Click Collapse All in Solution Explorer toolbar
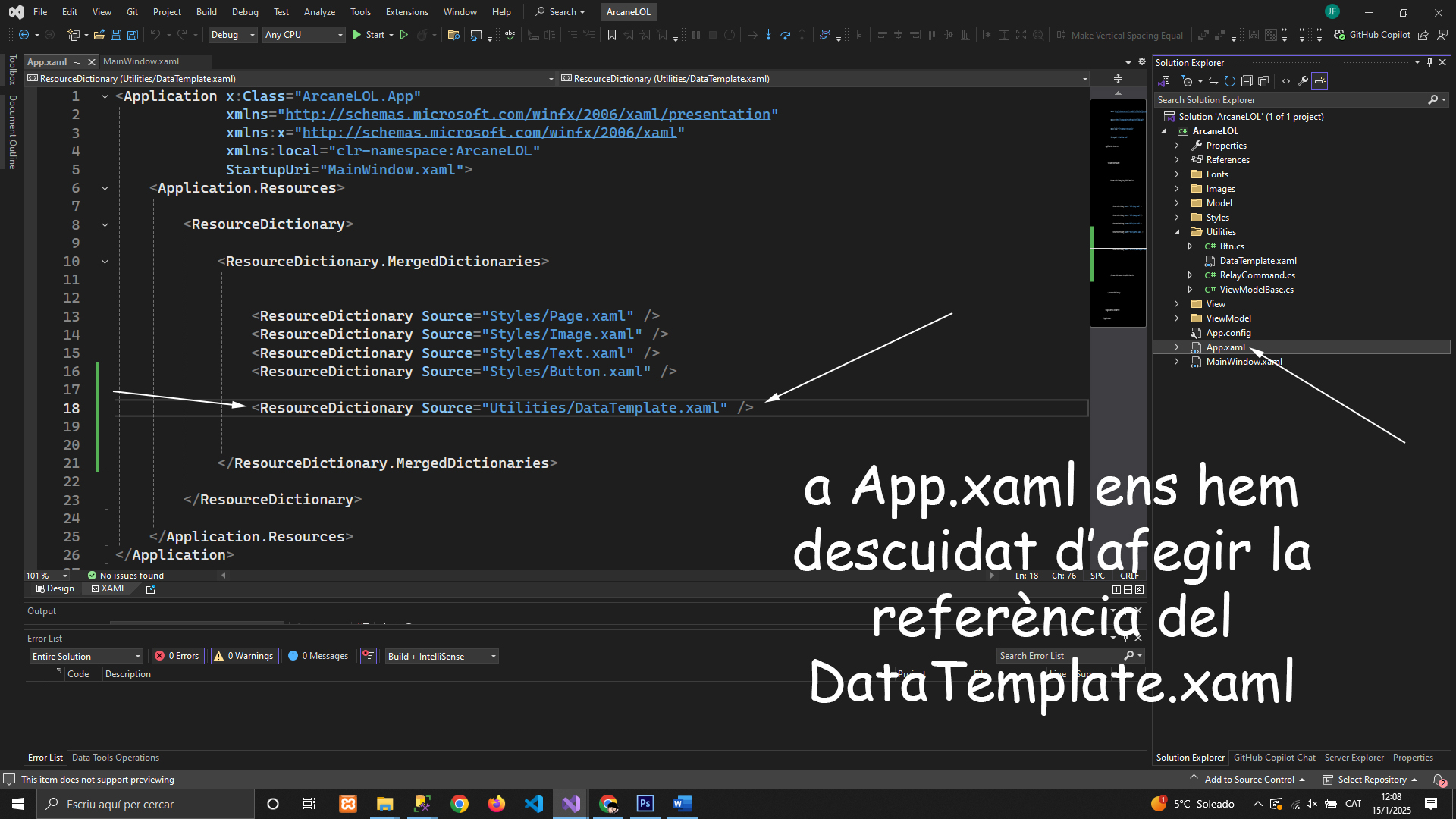This screenshot has height=819, width=1456. coord(1247,81)
